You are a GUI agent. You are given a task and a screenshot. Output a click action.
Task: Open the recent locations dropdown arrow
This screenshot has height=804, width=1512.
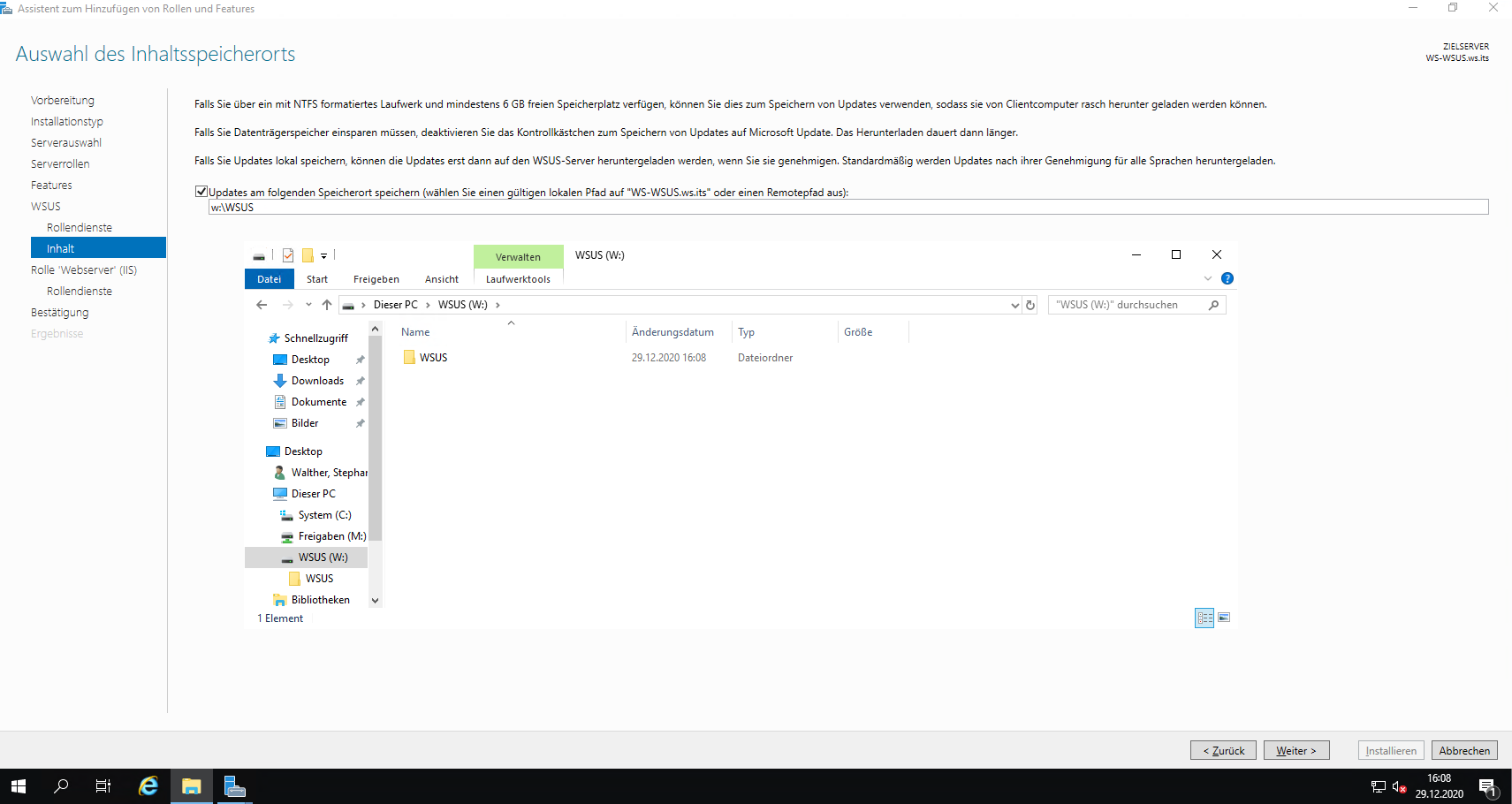click(x=308, y=305)
